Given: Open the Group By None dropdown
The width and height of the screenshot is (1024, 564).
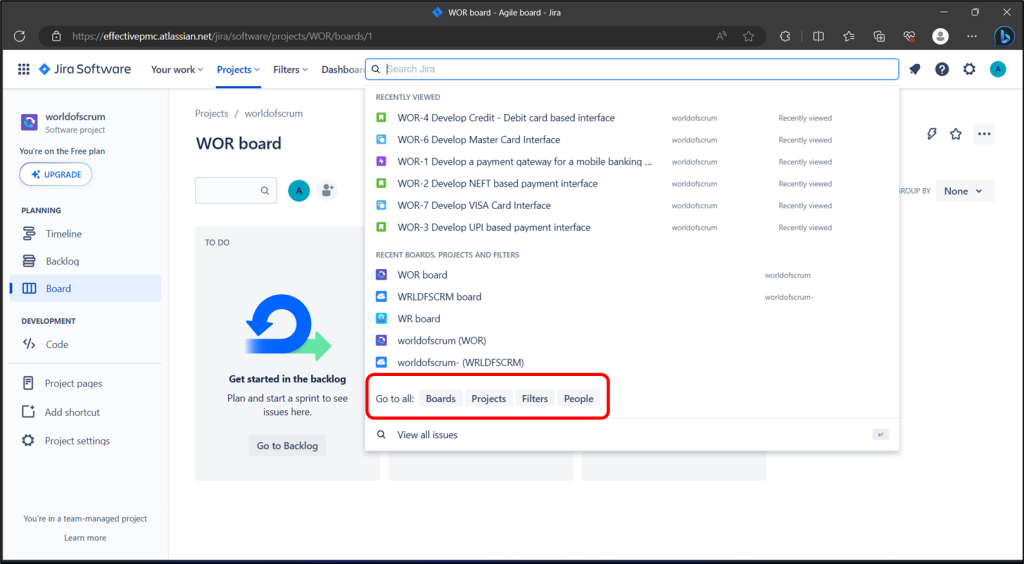Looking at the screenshot, I should point(965,191).
